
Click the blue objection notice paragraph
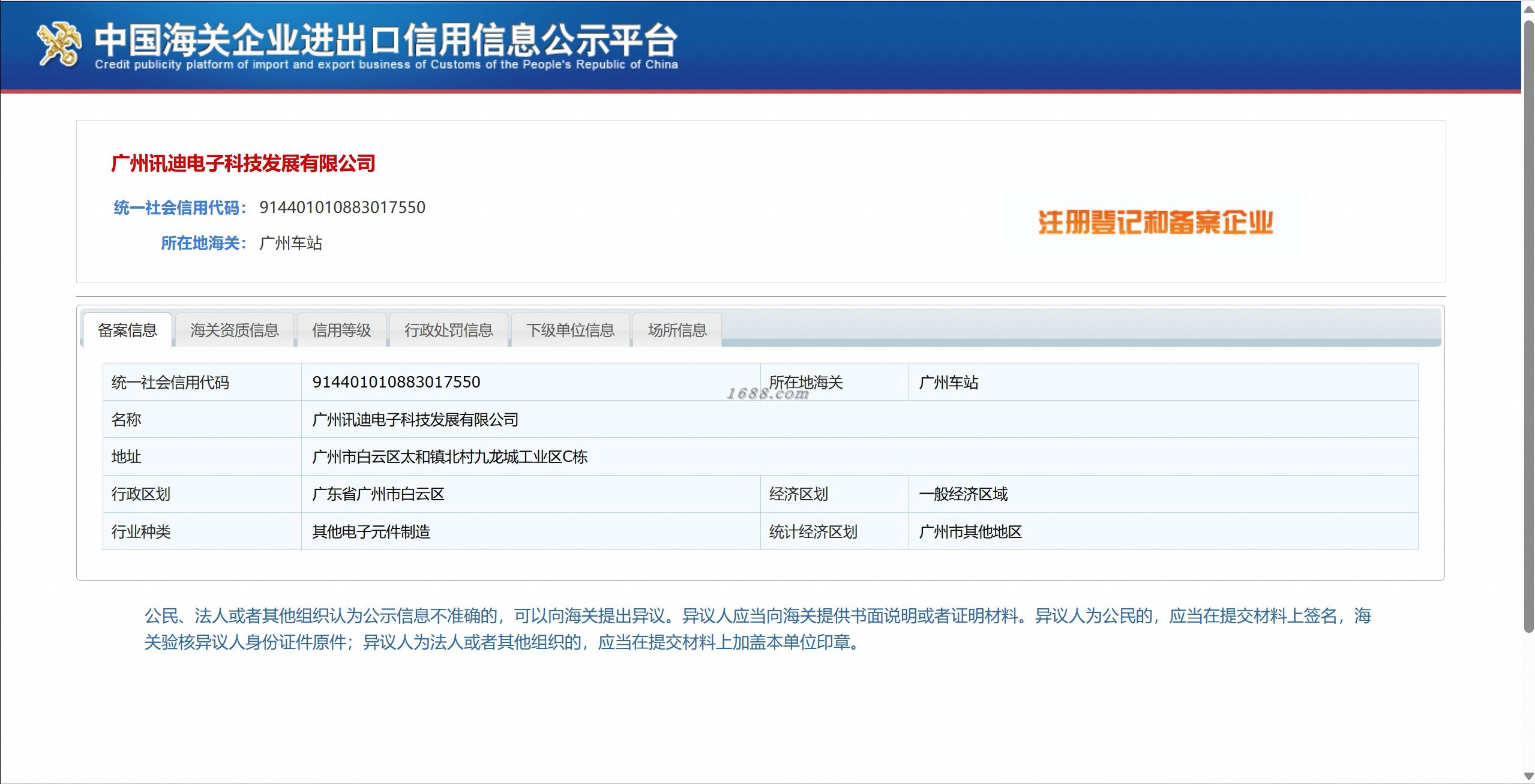click(757, 629)
